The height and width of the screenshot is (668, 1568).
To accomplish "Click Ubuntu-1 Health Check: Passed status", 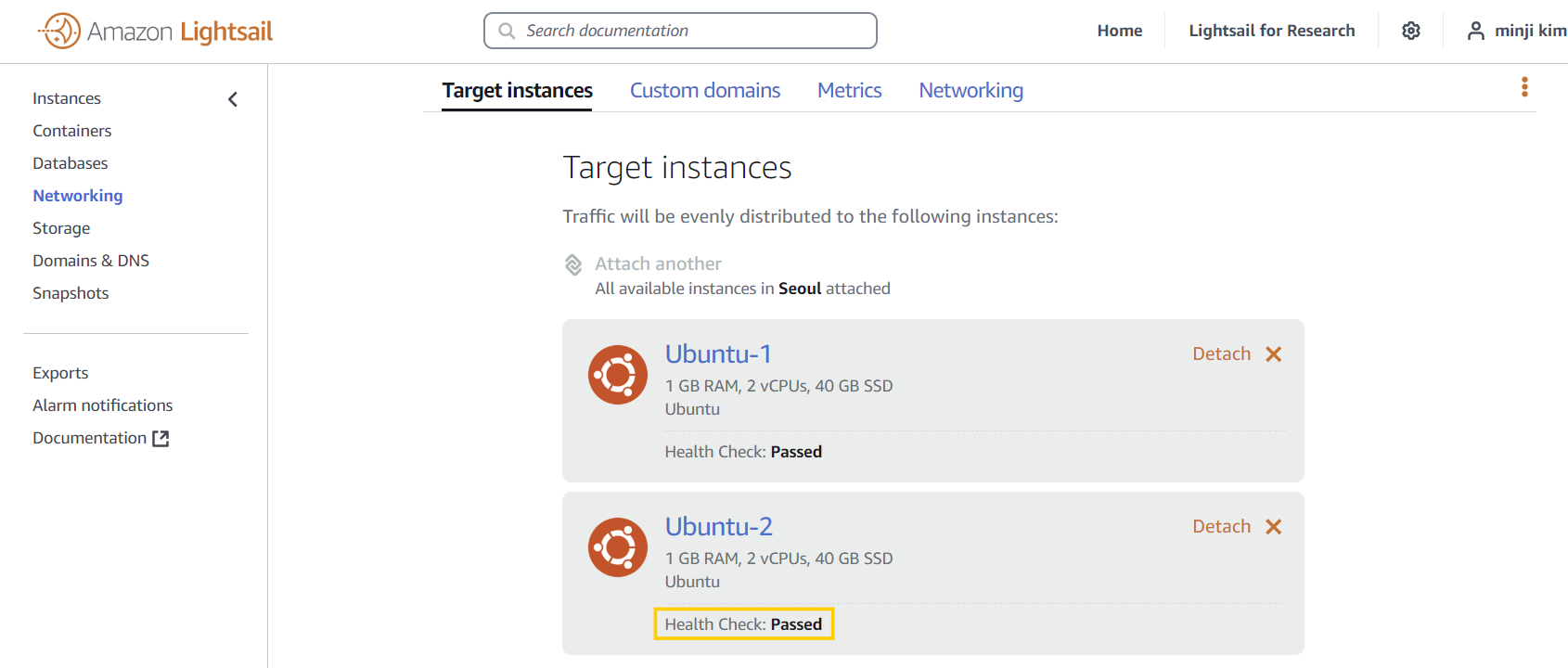I will [x=743, y=452].
